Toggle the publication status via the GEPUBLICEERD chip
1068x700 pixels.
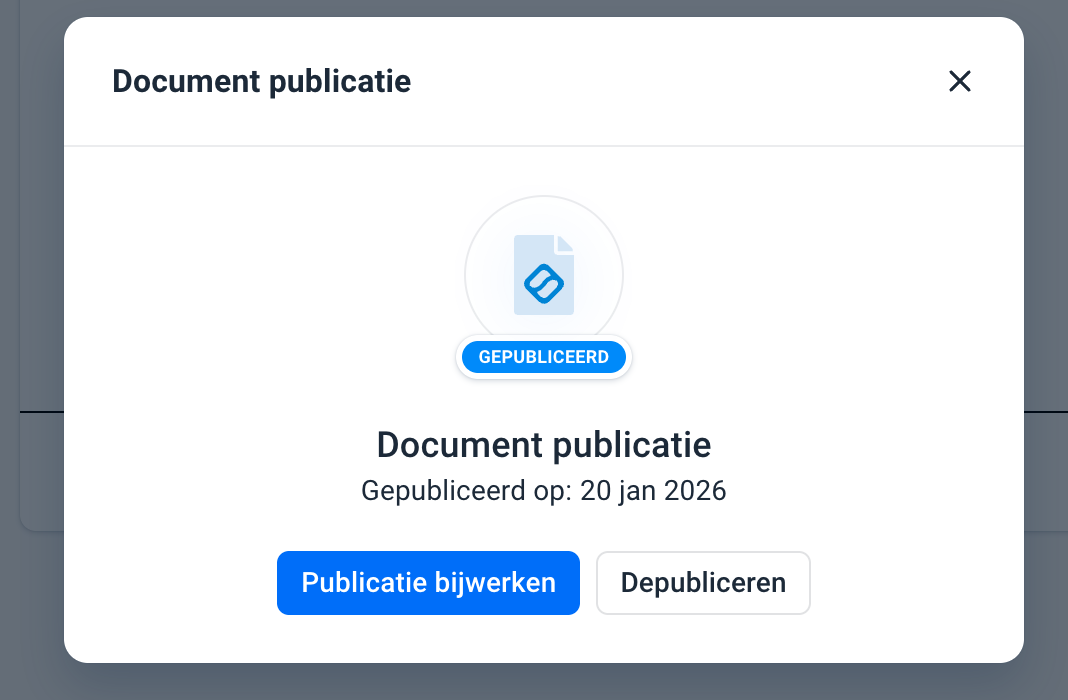(x=543, y=356)
